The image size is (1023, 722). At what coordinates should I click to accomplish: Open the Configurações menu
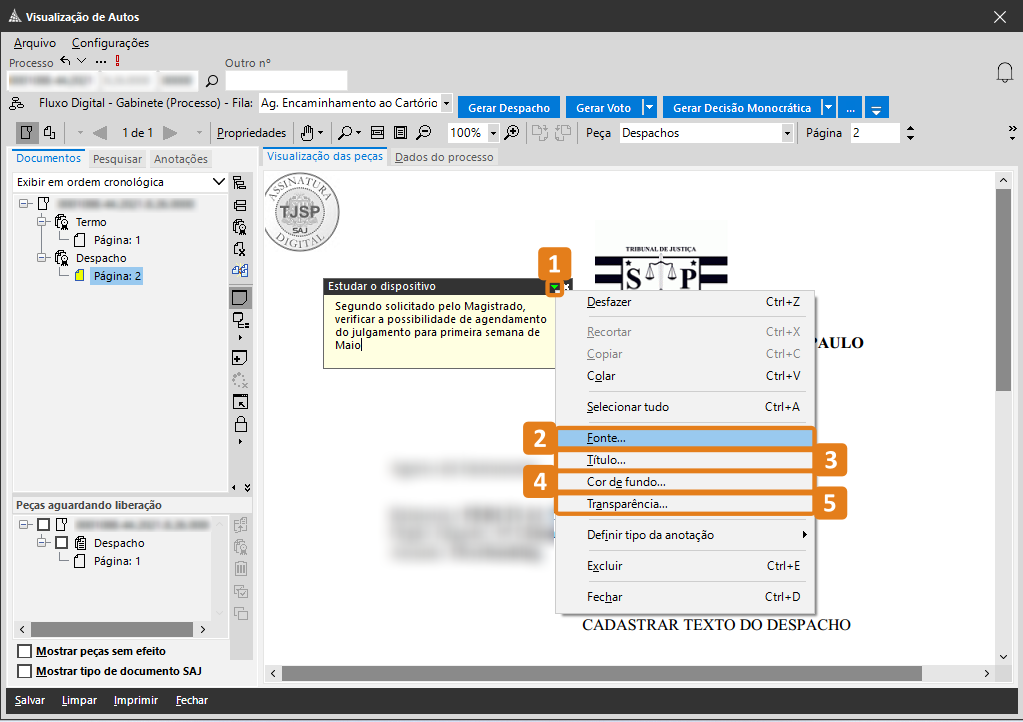coord(110,43)
